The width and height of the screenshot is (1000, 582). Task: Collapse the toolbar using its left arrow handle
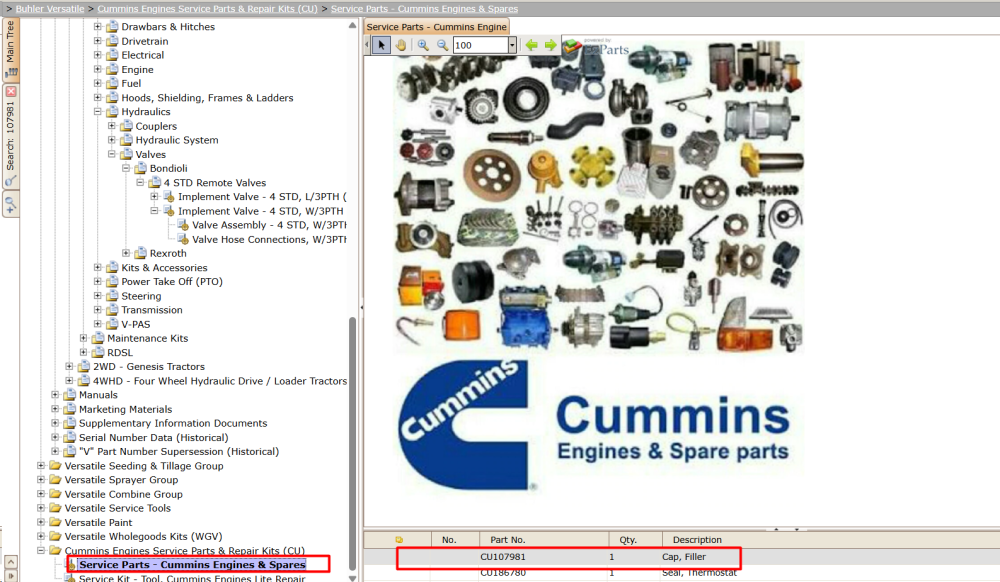coord(367,45)
